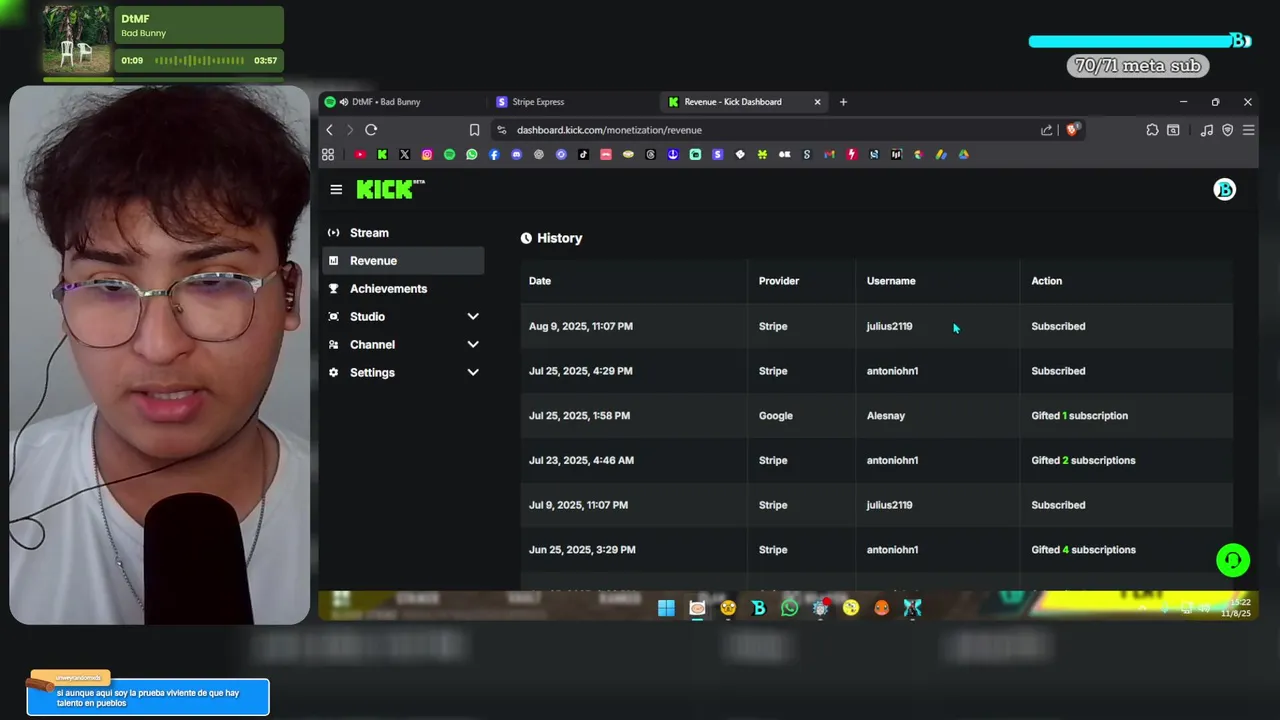
Task: Open the apps grid in bookmarks bar
Action: tap(328, 155)
